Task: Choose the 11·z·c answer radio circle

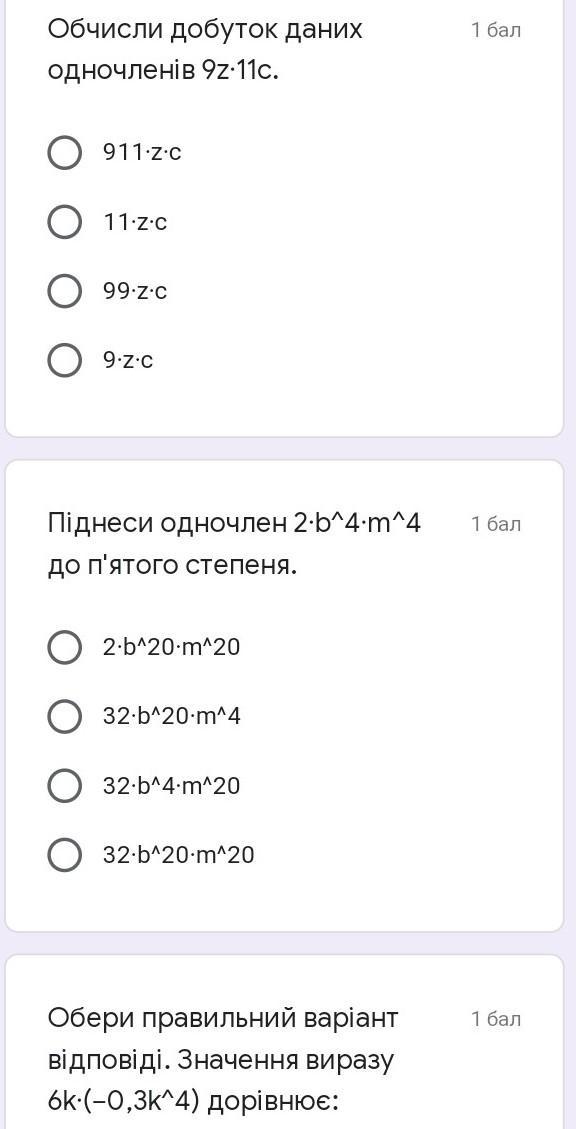Action: [64, 222]
